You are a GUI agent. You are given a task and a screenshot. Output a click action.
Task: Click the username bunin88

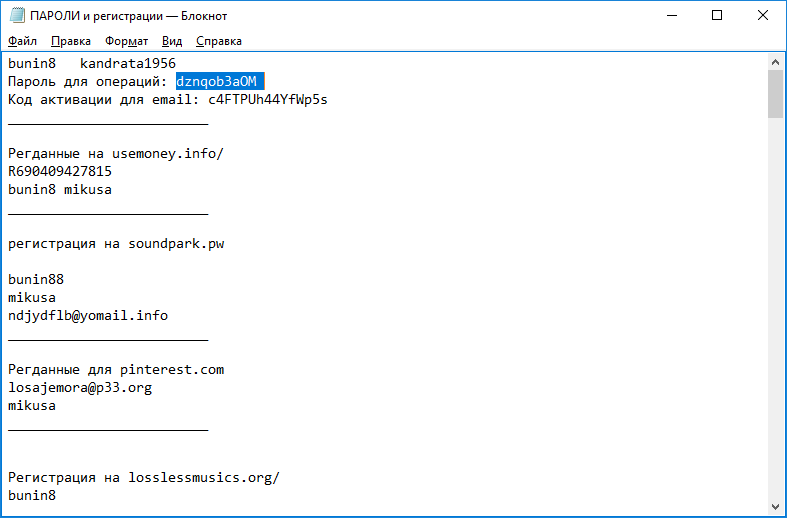click(x=36, y=279)
